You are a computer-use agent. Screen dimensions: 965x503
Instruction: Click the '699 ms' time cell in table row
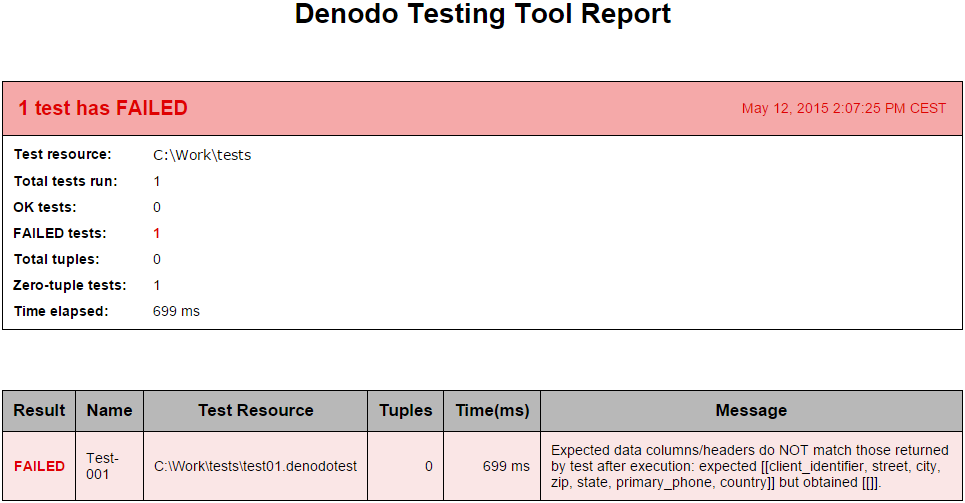tap(492, 466)
